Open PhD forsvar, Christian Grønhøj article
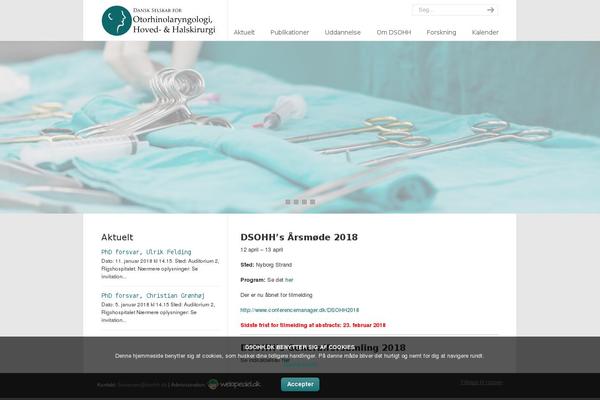The width and height of the screenshot is (600, 400). (153, 296)
